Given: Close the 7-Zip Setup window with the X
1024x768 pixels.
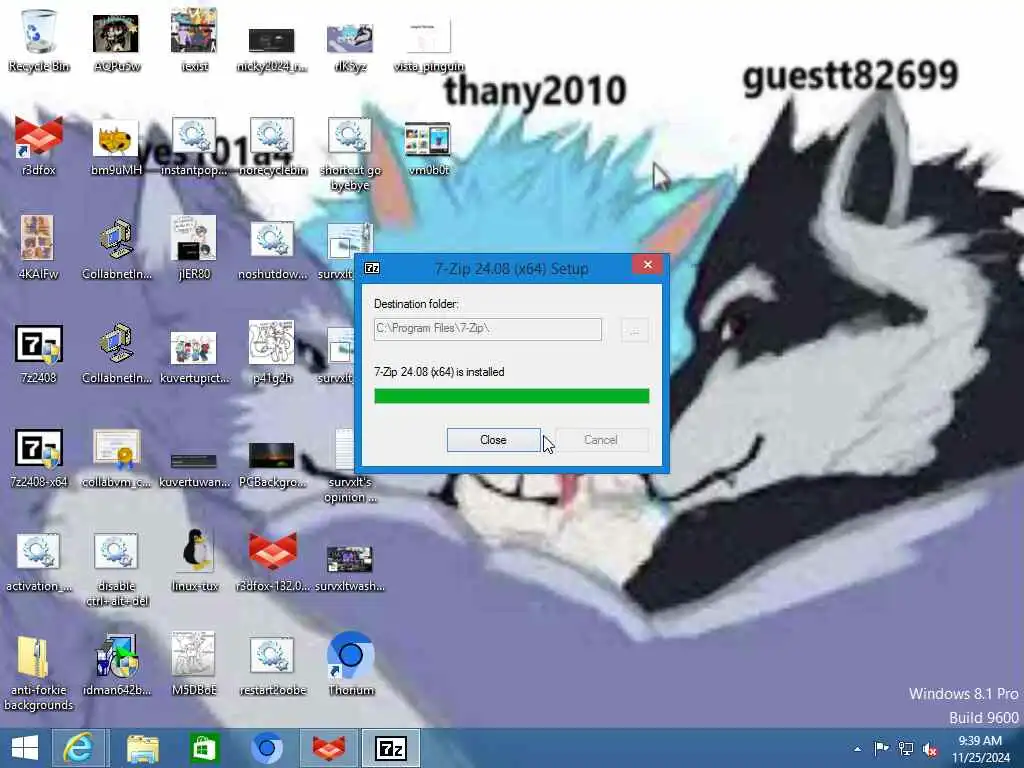Looking at the screenshot, I should tap(647, 264).
